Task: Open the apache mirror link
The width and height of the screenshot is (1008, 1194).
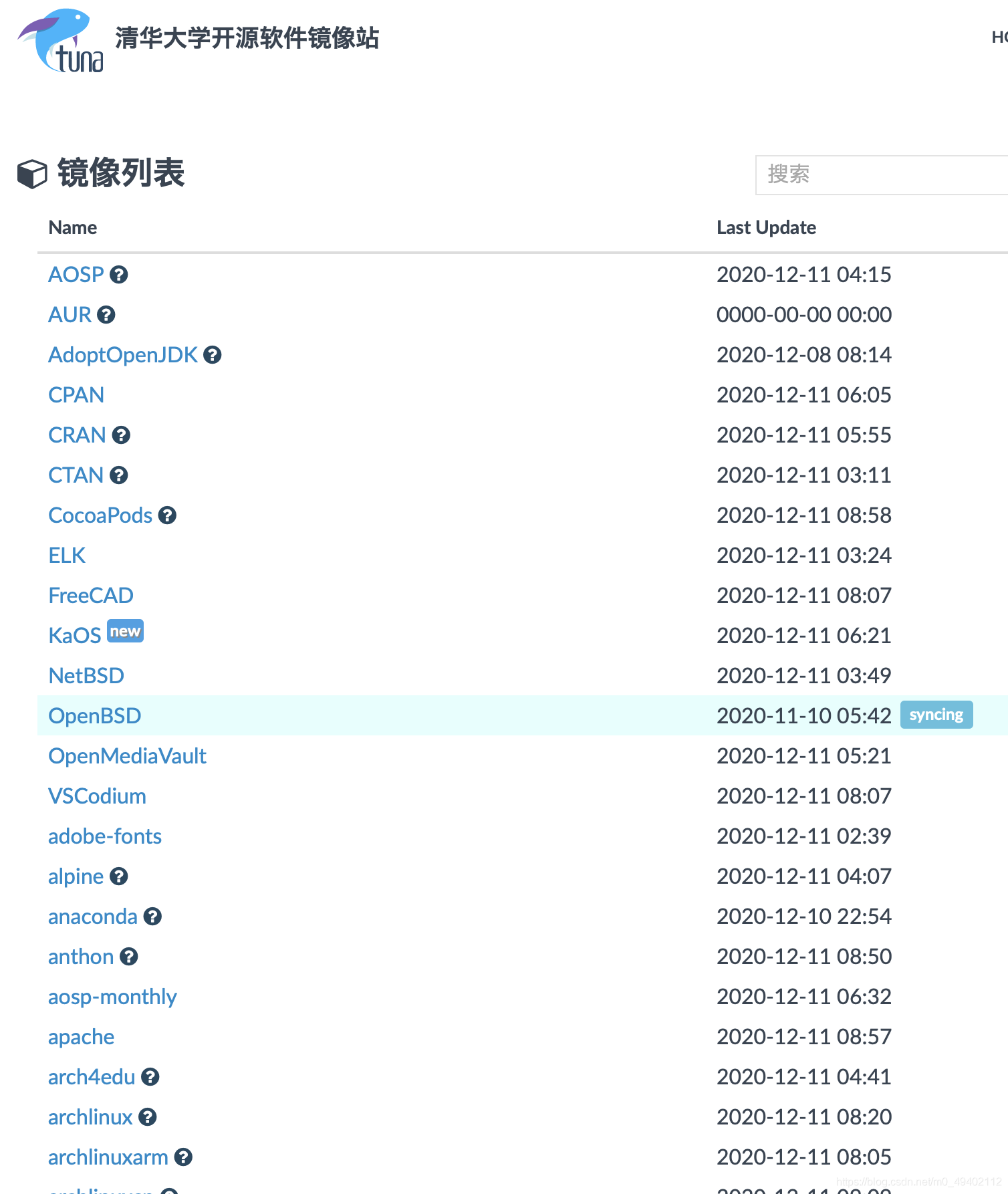Action: (x=81, y=1037)
